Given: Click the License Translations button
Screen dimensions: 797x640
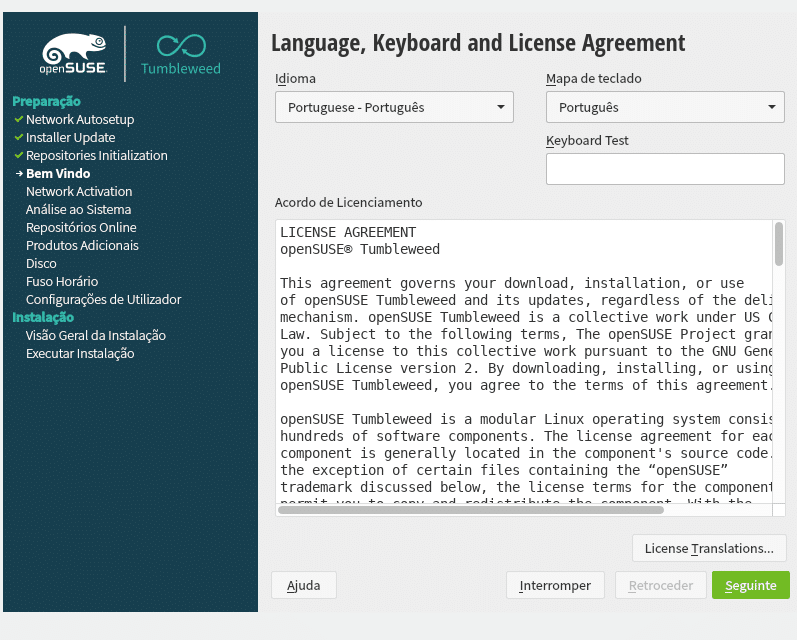Looking at the screenshot, I should tap(709, 548).
